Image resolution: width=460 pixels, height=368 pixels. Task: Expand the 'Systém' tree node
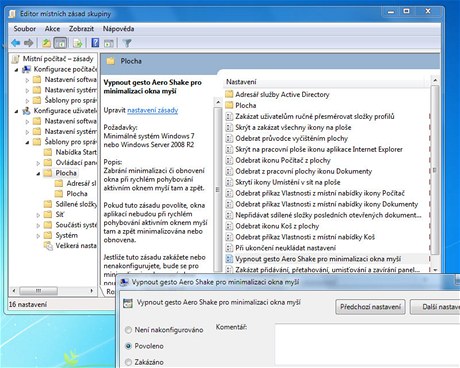tap(38, 236)
